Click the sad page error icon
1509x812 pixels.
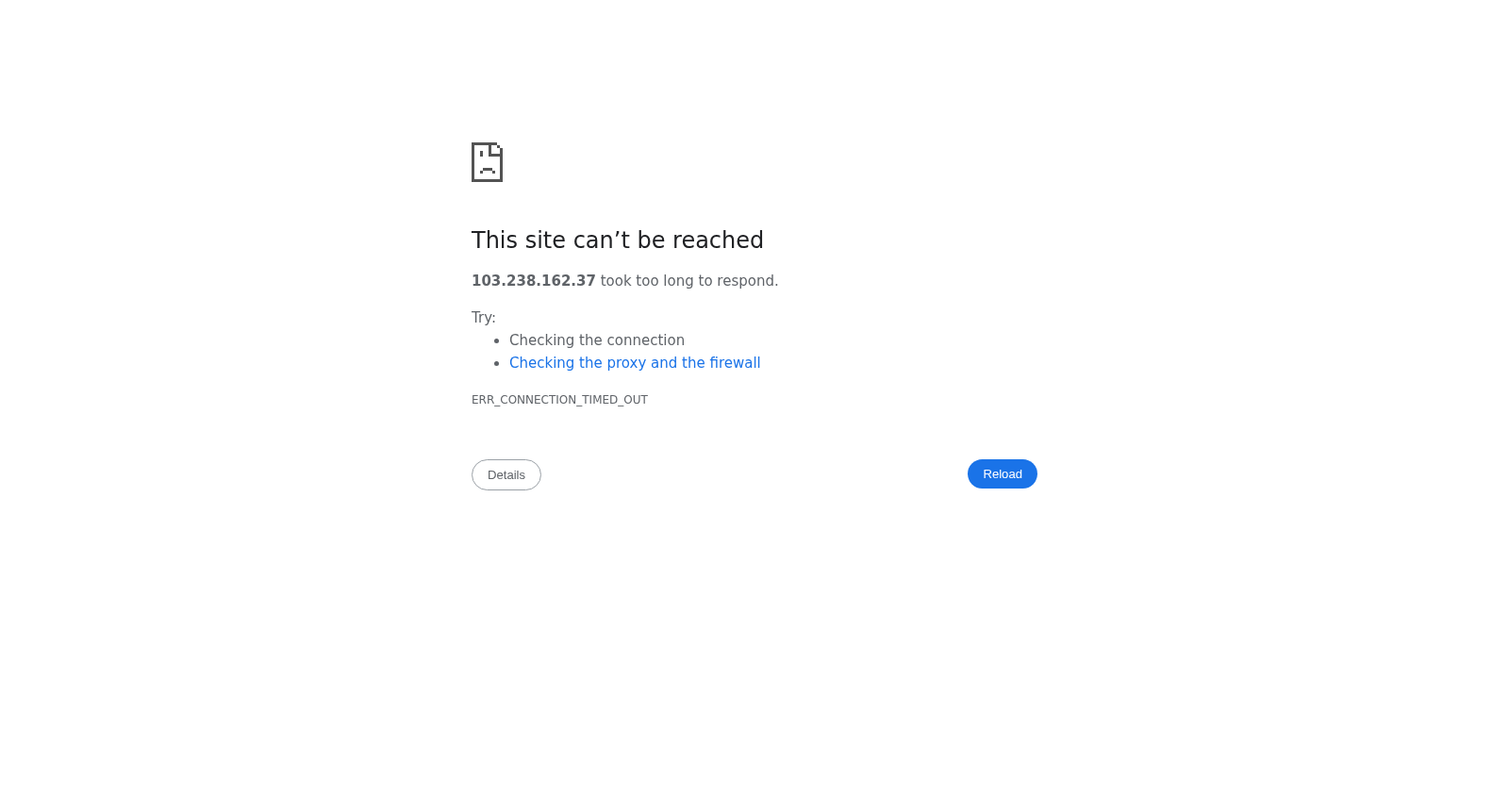[x=487, y=162]
